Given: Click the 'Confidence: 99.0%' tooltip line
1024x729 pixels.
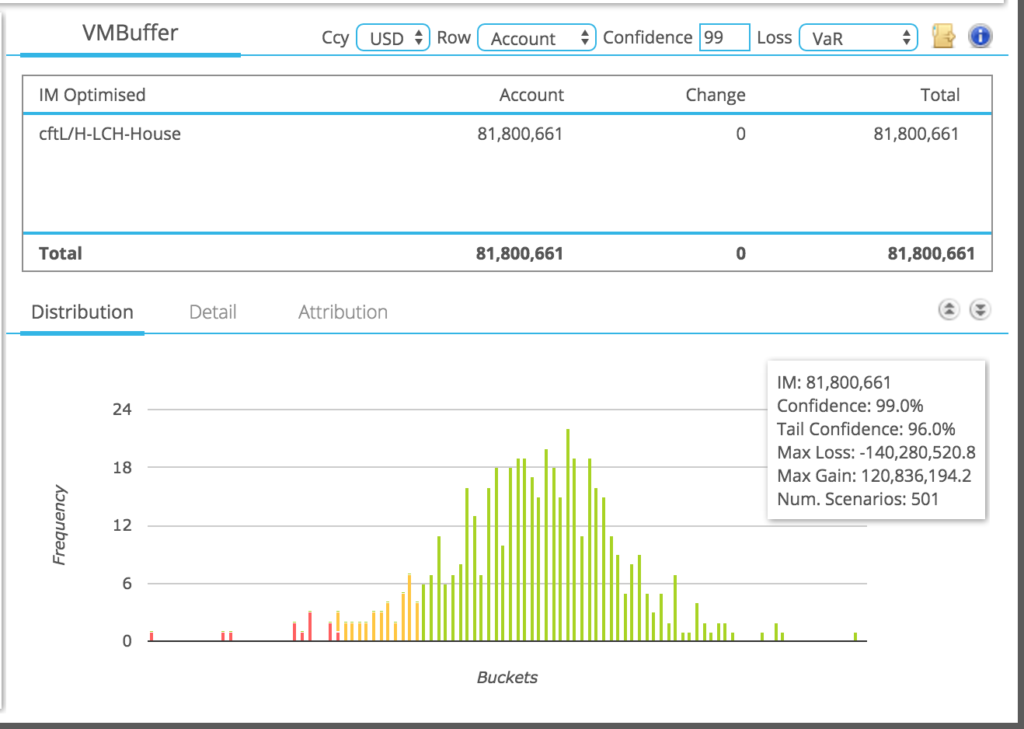Looking at the screenshot, I should click(850, 406).
